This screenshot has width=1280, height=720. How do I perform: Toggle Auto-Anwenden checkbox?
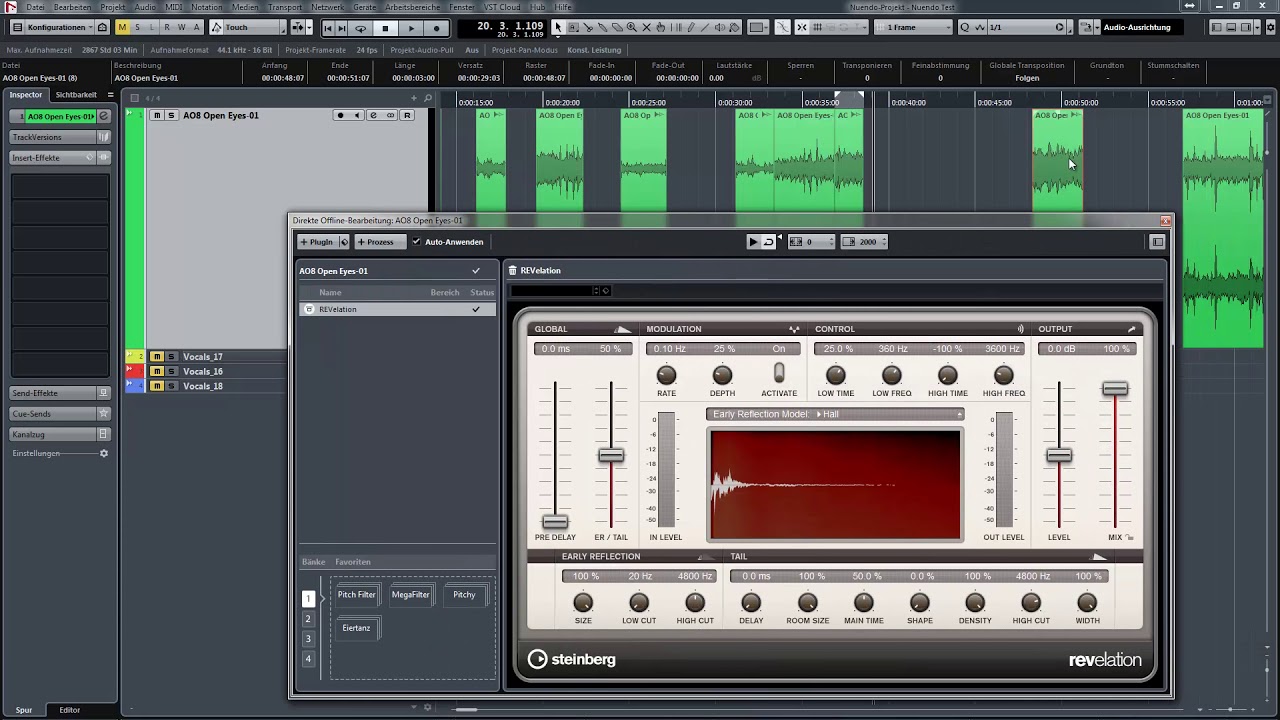coord(416,242)
